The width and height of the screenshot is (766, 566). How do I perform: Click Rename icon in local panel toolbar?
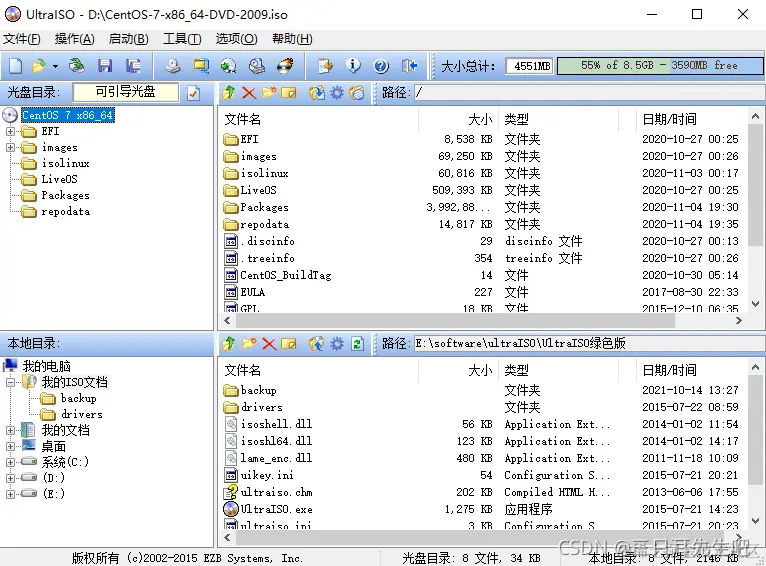click(x=289, y=344)
